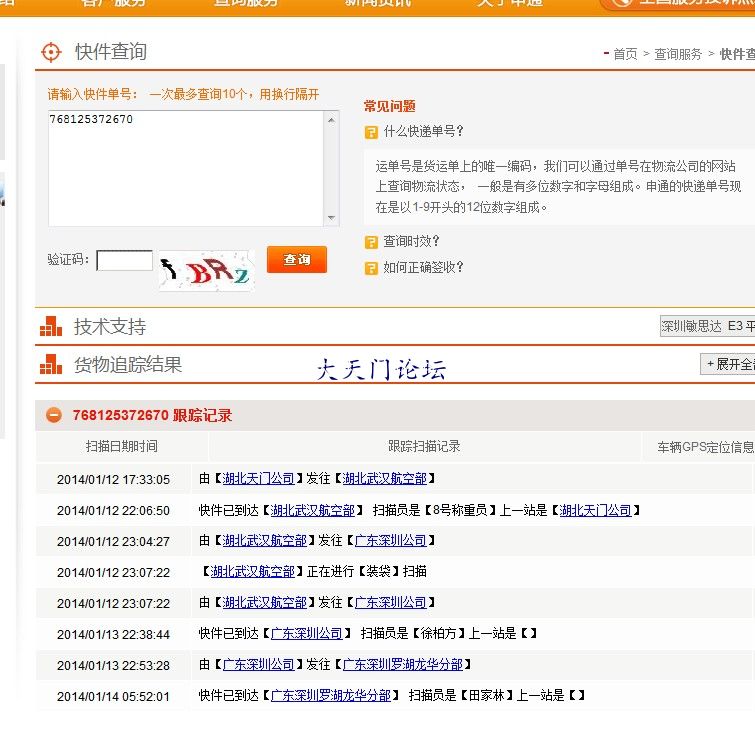Open 广东深圳罗湖龙华分部 link in the last row

(x=331, y=695)
